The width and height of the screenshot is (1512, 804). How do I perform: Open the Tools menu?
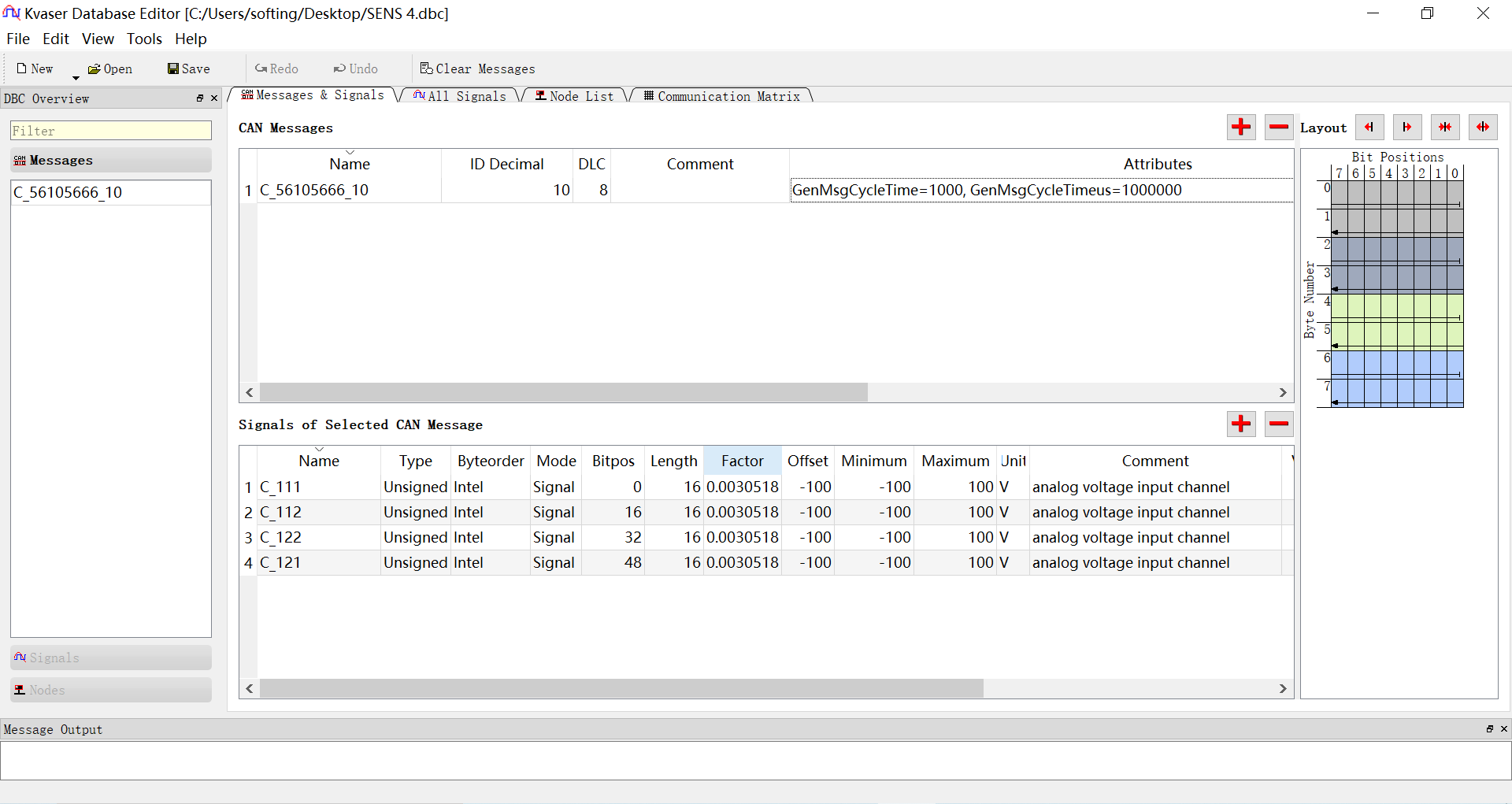point(144,39)
